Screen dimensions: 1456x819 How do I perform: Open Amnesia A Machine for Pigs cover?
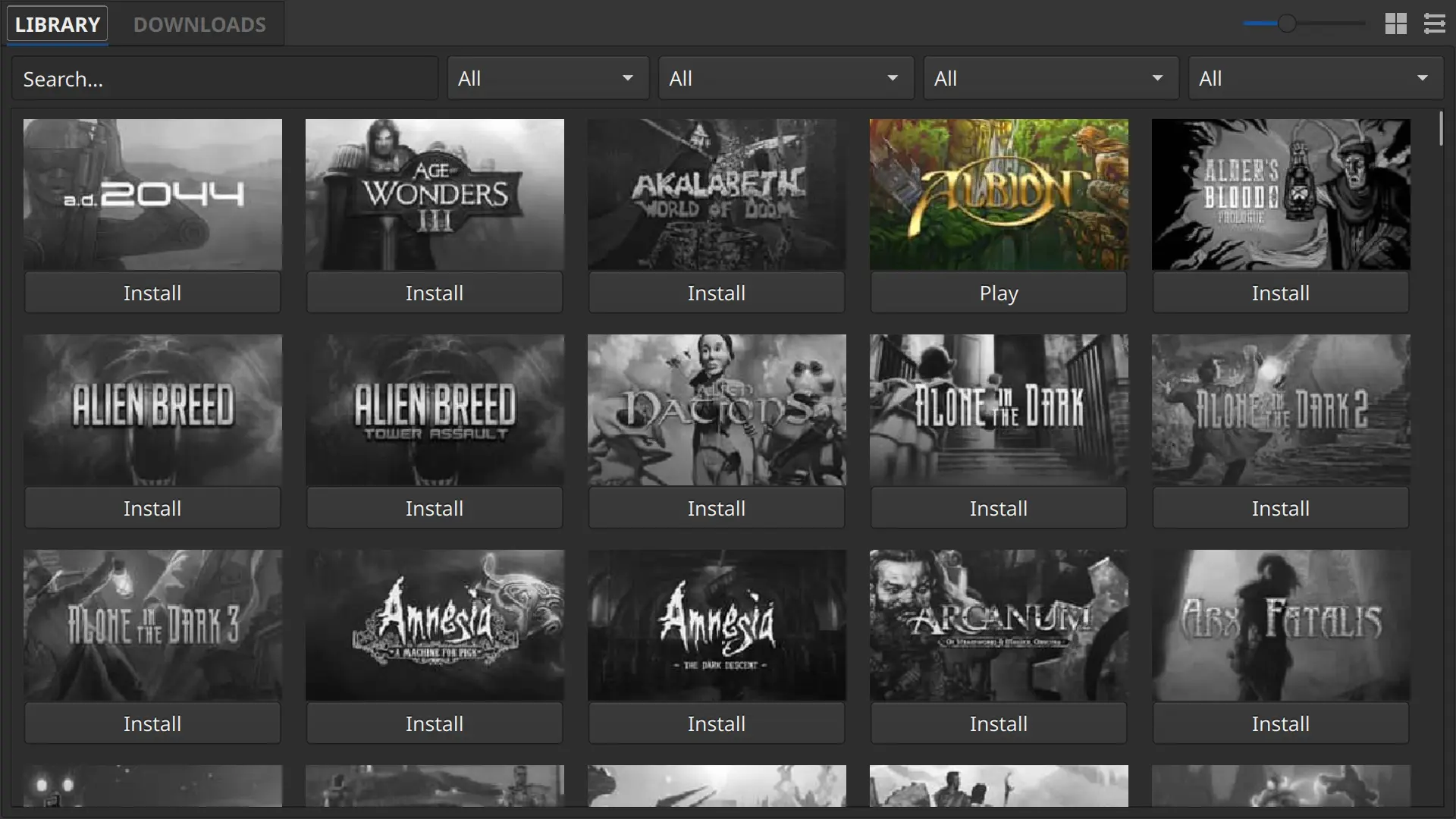pyautogui.click(x=435, y=625)
